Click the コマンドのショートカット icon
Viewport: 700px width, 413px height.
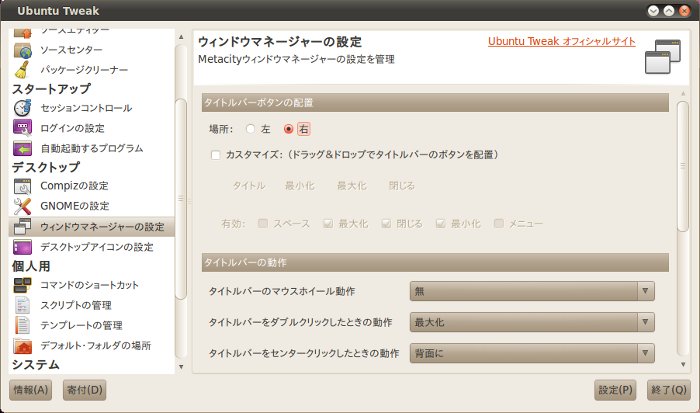pos(23,285)
